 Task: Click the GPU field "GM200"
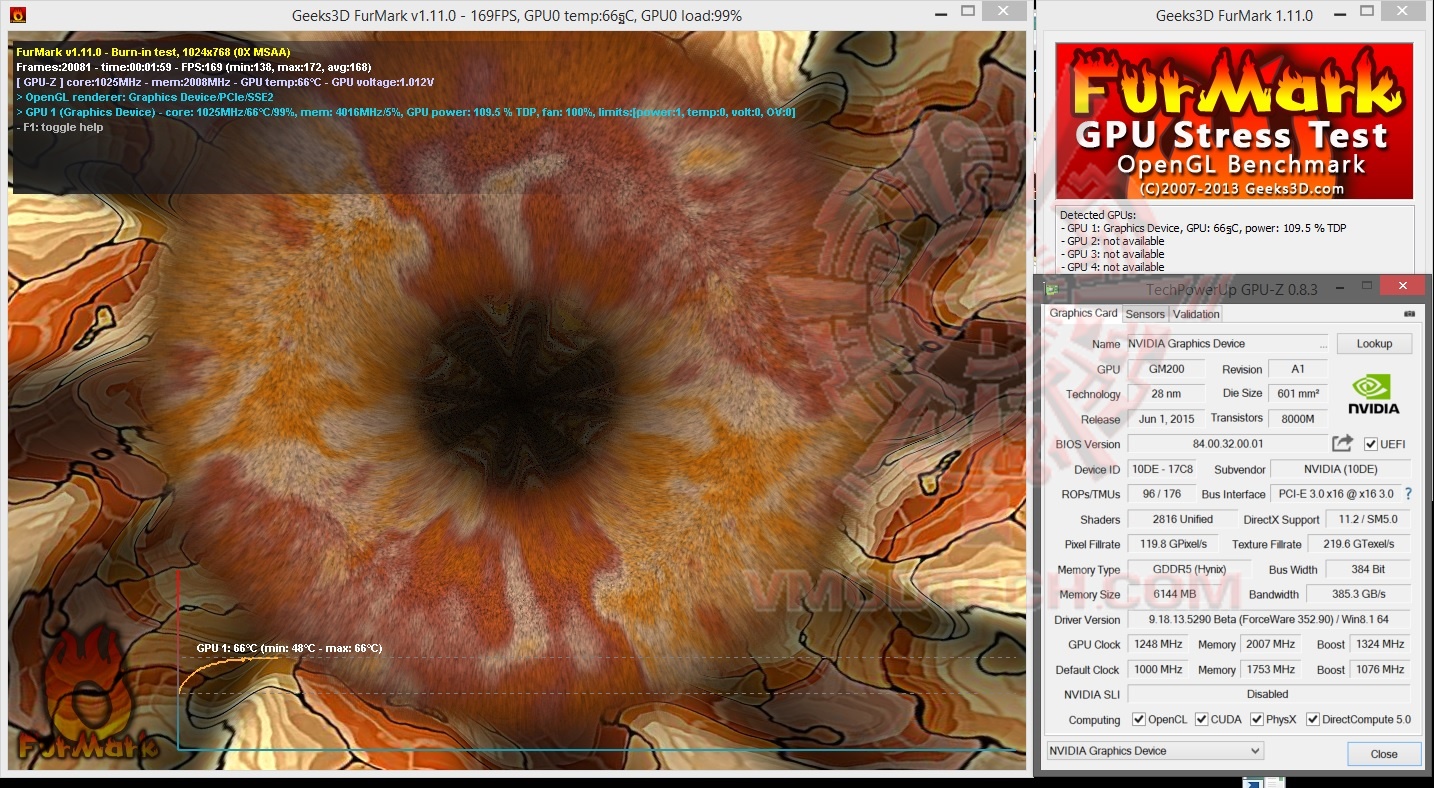click(x=1166, y=369)
